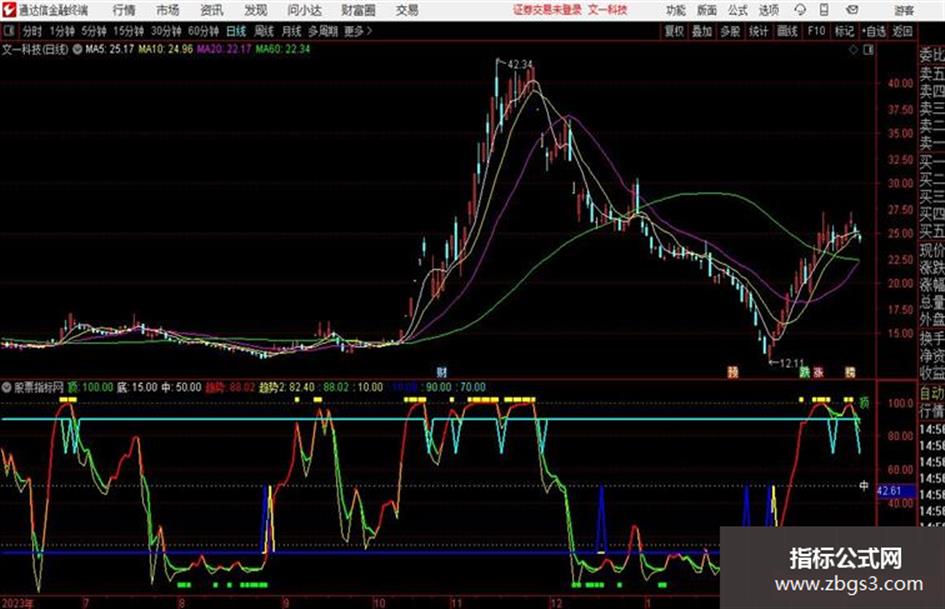Image resolution: width=945 pixels, height=609 pixels.
Task: Open the customer service headset icon
Action: (800, 10)
